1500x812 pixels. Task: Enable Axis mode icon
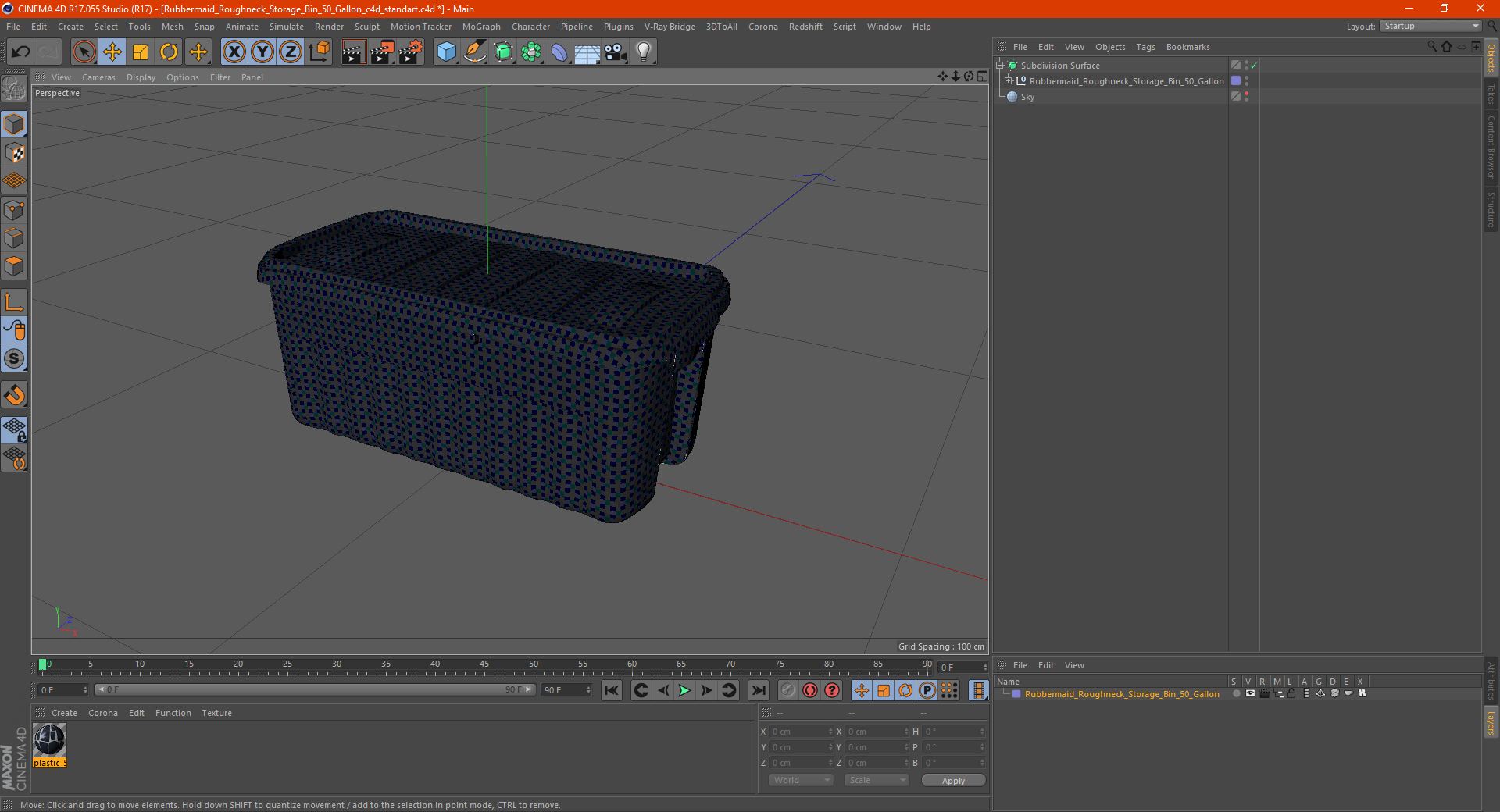(x=14, y=302)
